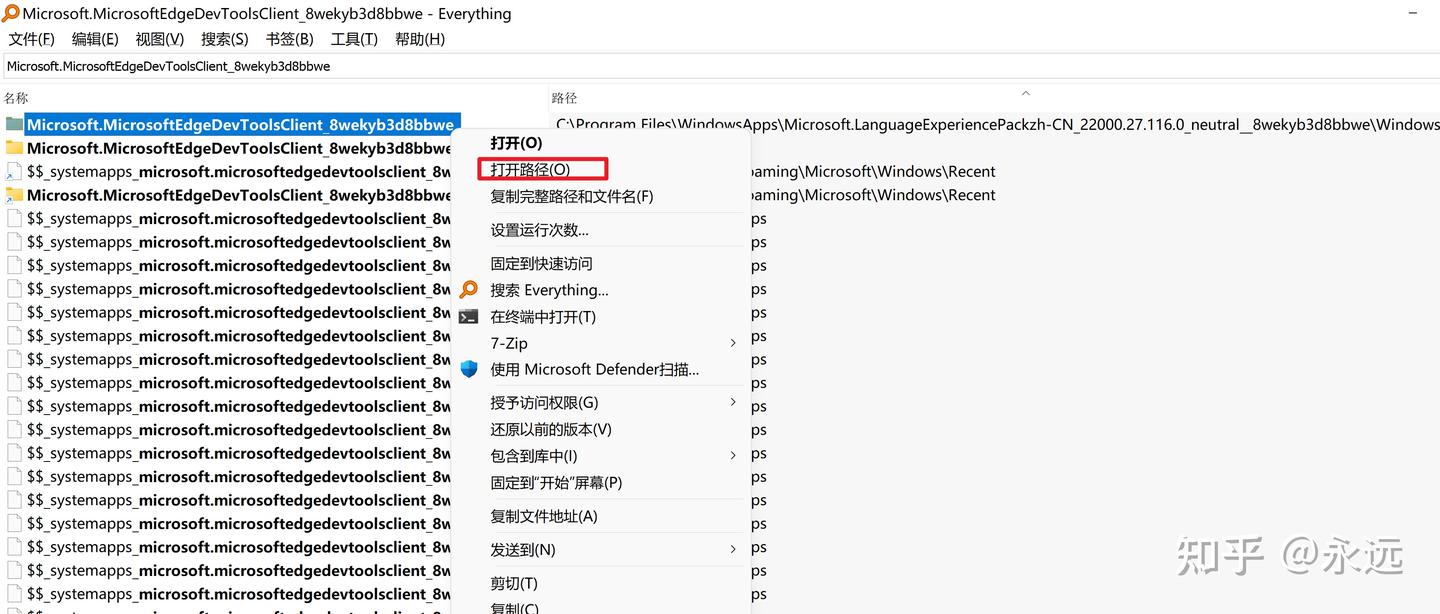Click the document icon of the first $$_systemapps file
Image resolution: width=1440 pixels, height=614 pixels.
click(x=13, y=171)
